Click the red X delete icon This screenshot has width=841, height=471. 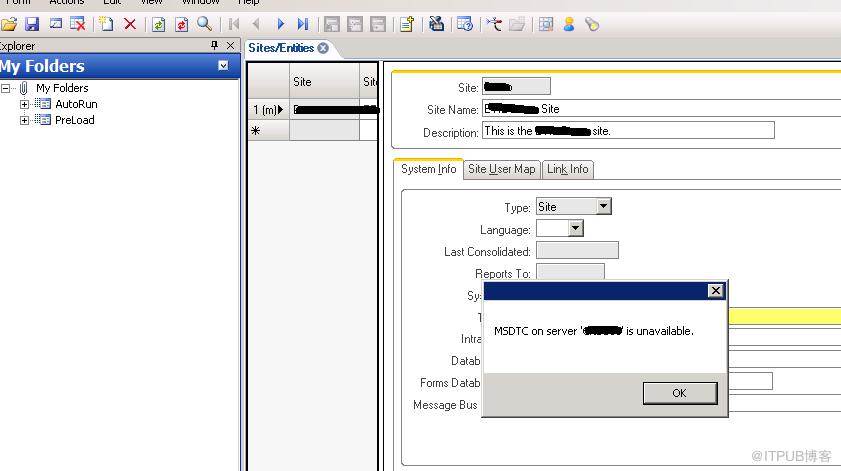tap(130, 24)
